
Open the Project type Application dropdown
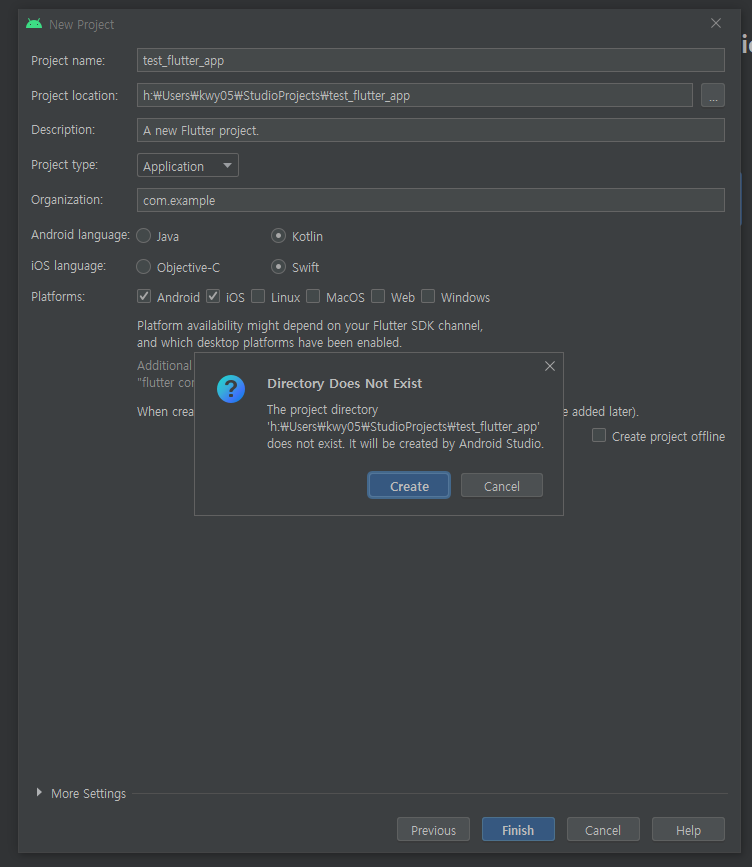tap(187, 165)
